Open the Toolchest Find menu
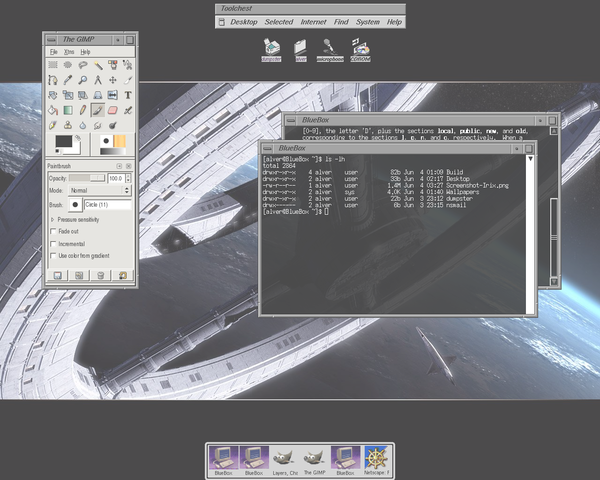 341,22
